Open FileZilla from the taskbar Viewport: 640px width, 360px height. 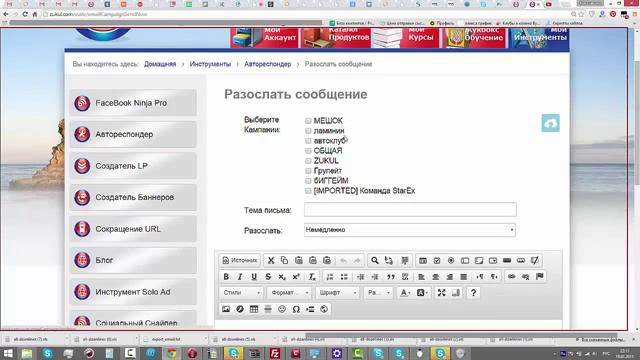(x=275, y=353)
